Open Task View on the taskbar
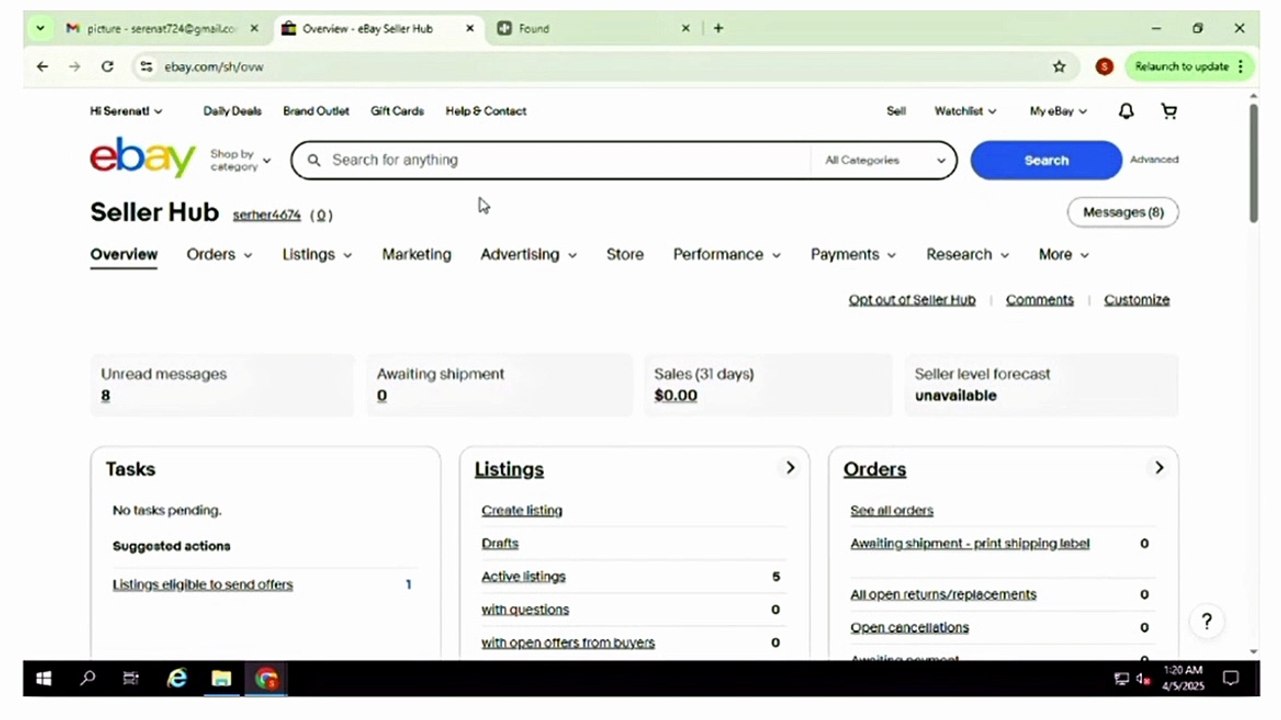The width and height of the screenshot is (1281, 720). pos(131,679)
